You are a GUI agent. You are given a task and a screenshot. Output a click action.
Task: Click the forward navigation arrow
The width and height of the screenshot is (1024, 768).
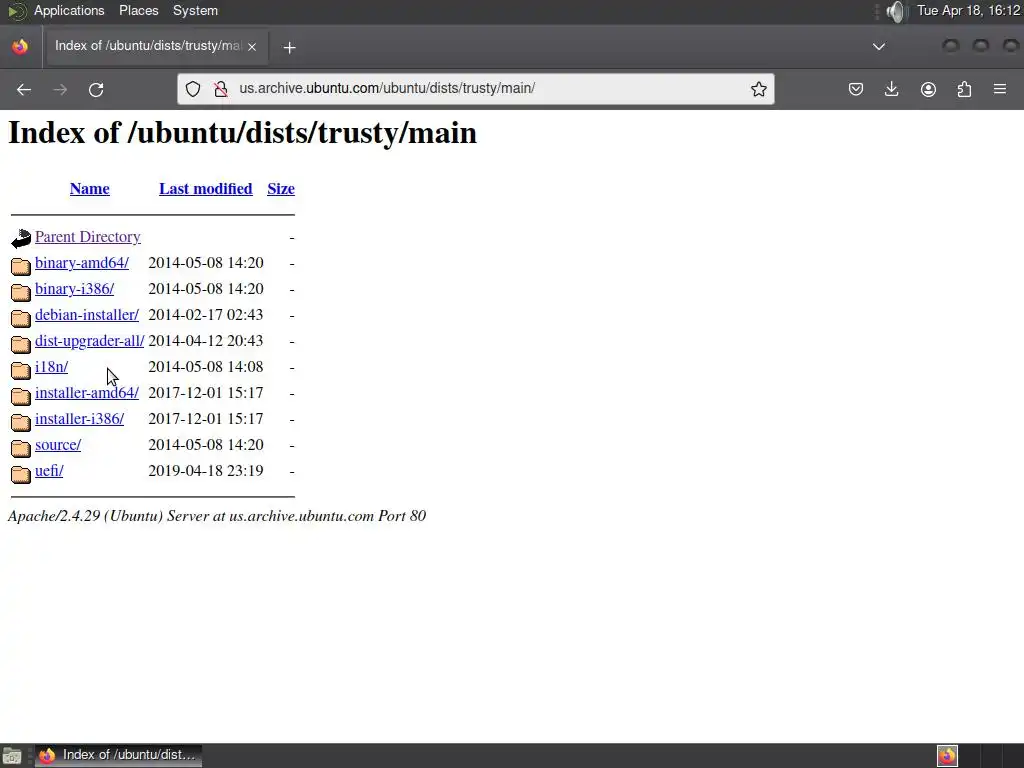pos(60,89)
